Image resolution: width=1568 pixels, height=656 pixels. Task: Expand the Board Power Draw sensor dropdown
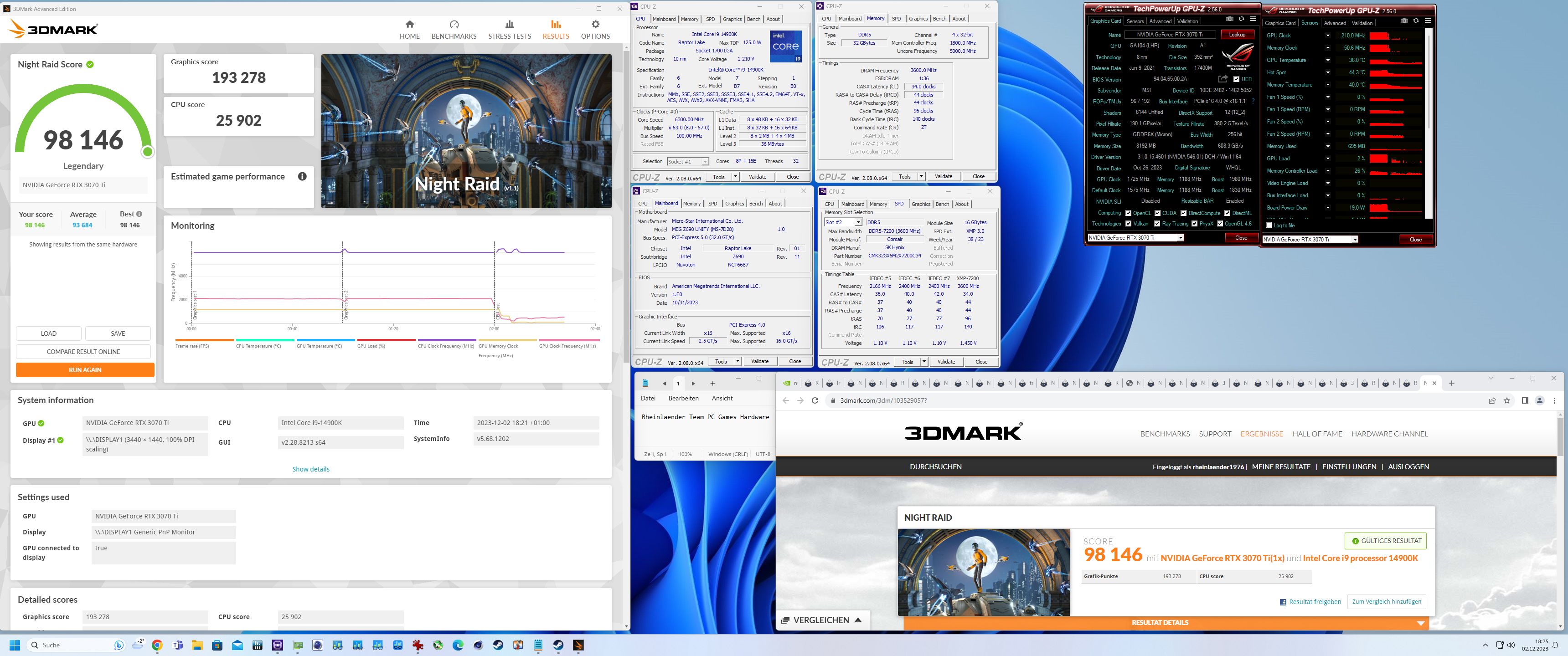[x=1328, y=208]
